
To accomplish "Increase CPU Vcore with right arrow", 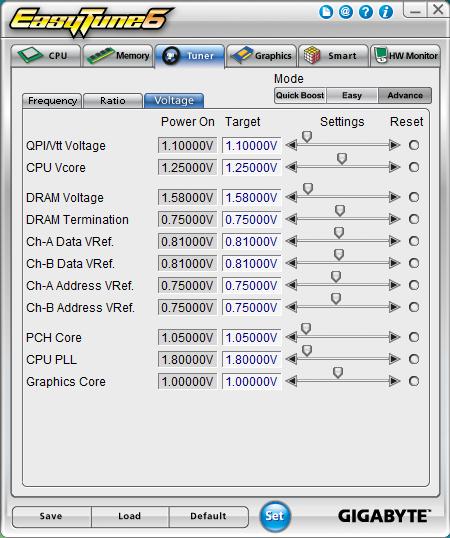I will tap(395, 167).
